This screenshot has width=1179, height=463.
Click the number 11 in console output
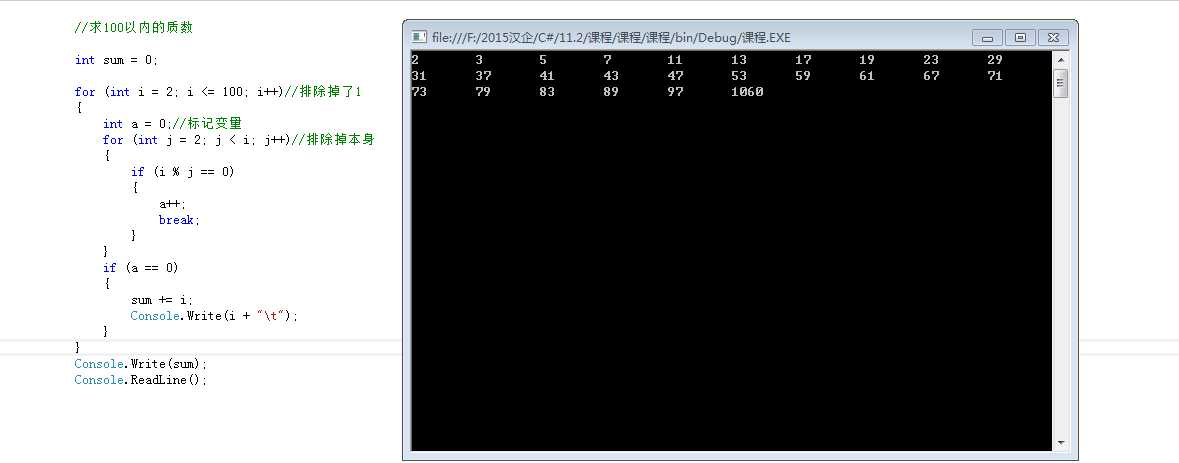click(x=674, y=59)
